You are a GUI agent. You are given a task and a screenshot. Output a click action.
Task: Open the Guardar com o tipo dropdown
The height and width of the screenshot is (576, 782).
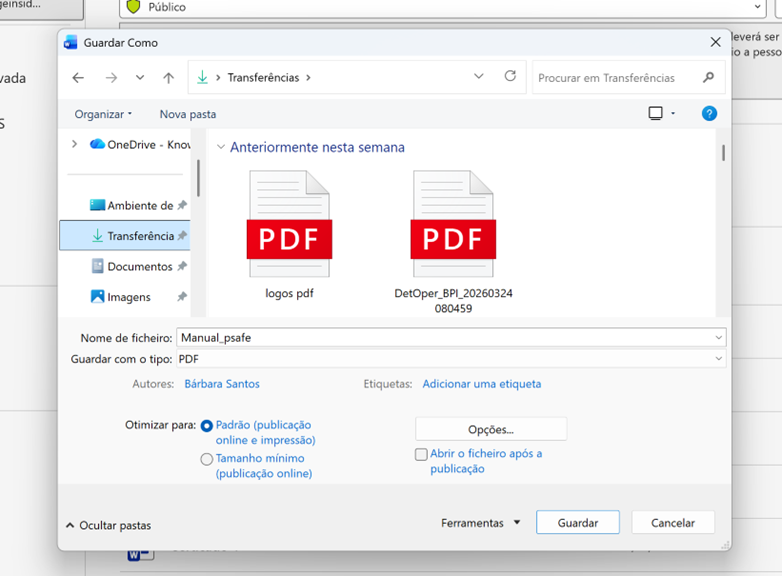450,359
